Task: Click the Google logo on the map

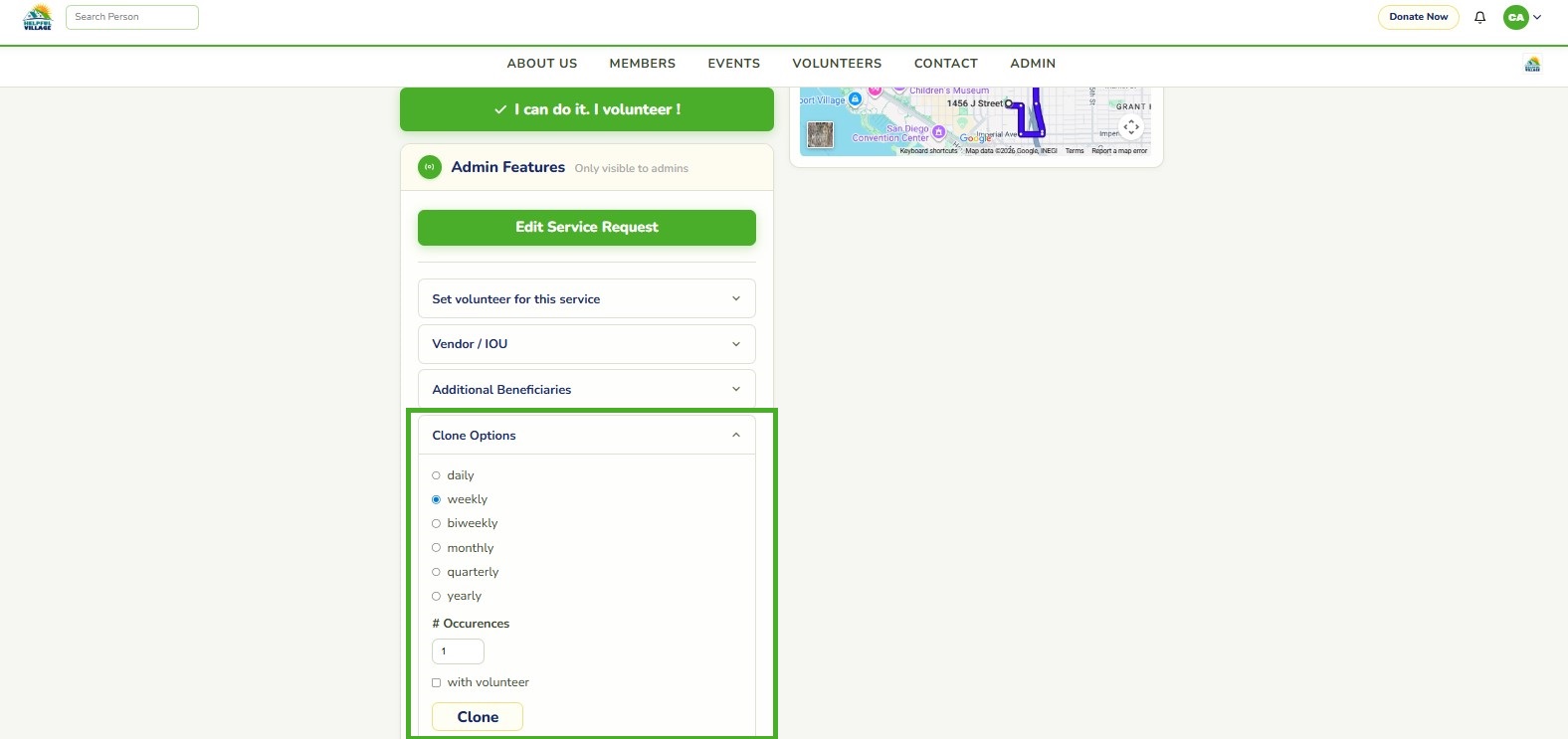Action: click(x=975, y=138)
